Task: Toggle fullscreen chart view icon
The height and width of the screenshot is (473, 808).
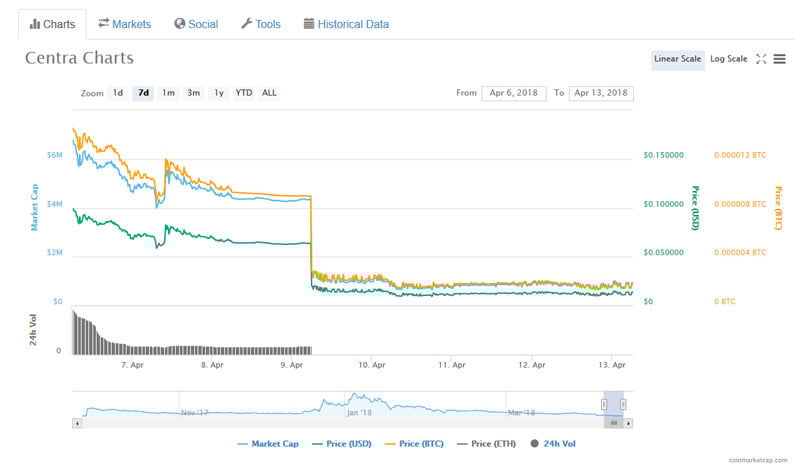Action: pos(761,59)
